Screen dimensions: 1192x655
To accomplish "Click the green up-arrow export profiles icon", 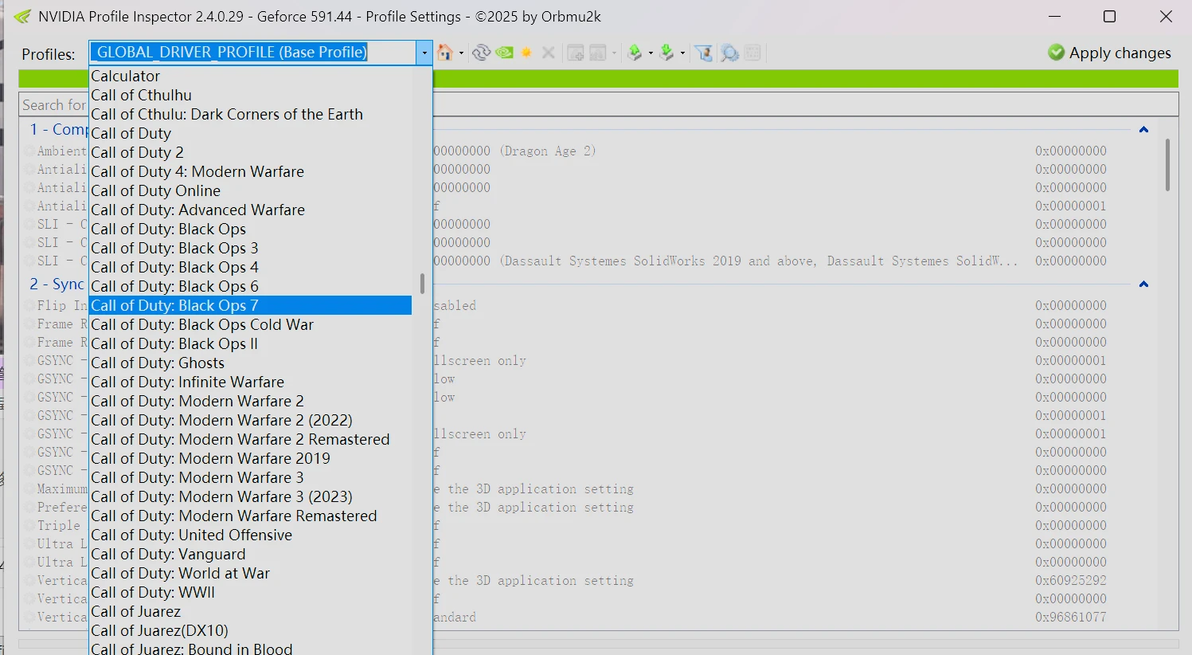I will click(x=634, y=52).
